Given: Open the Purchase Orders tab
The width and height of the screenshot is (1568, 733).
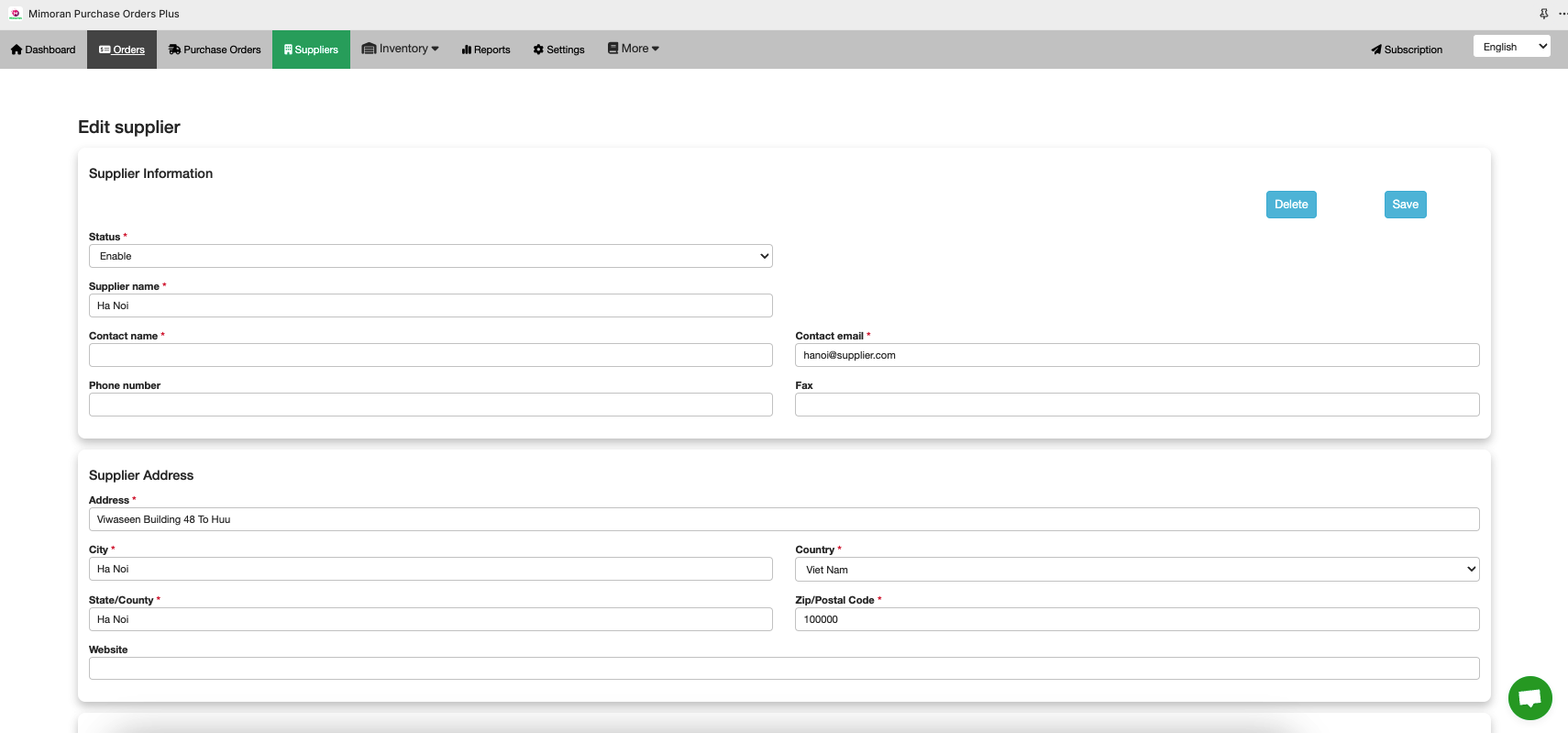Looking at the screenshot, I should coord(215,50).
